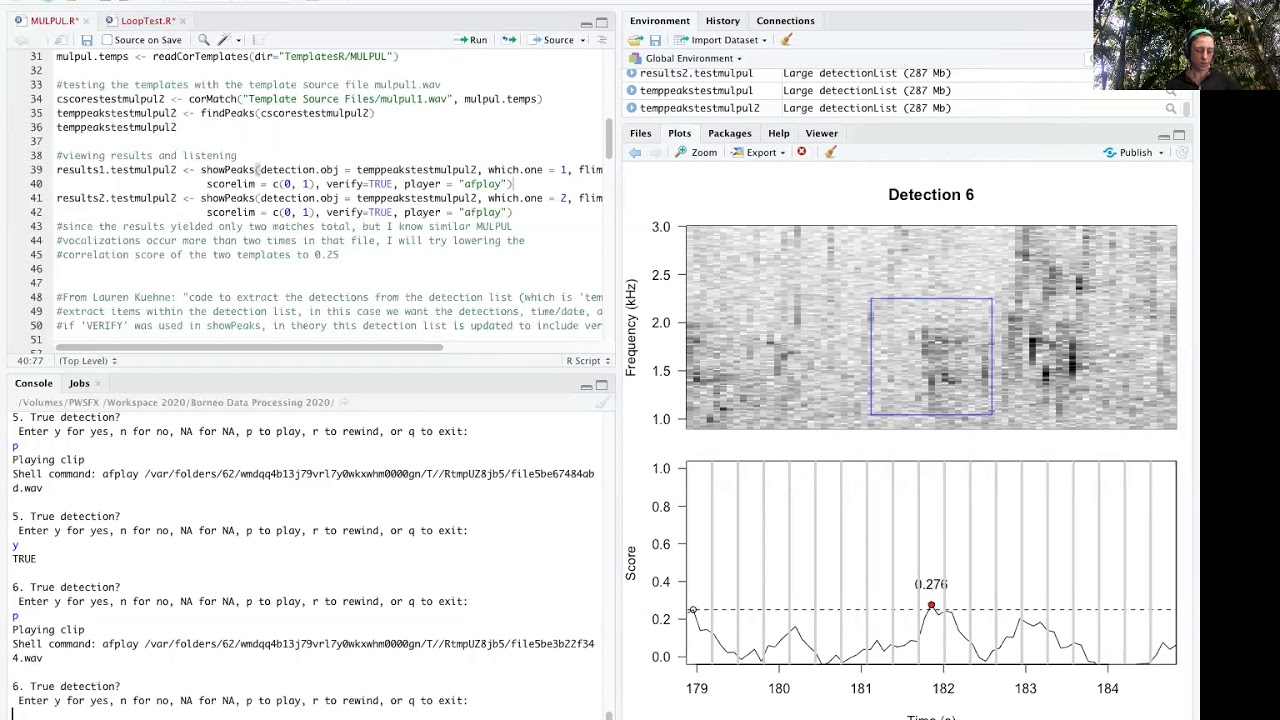Screen dimensions: 1280x720
Task: Save workspace in Environment pane
Action: 655,40
